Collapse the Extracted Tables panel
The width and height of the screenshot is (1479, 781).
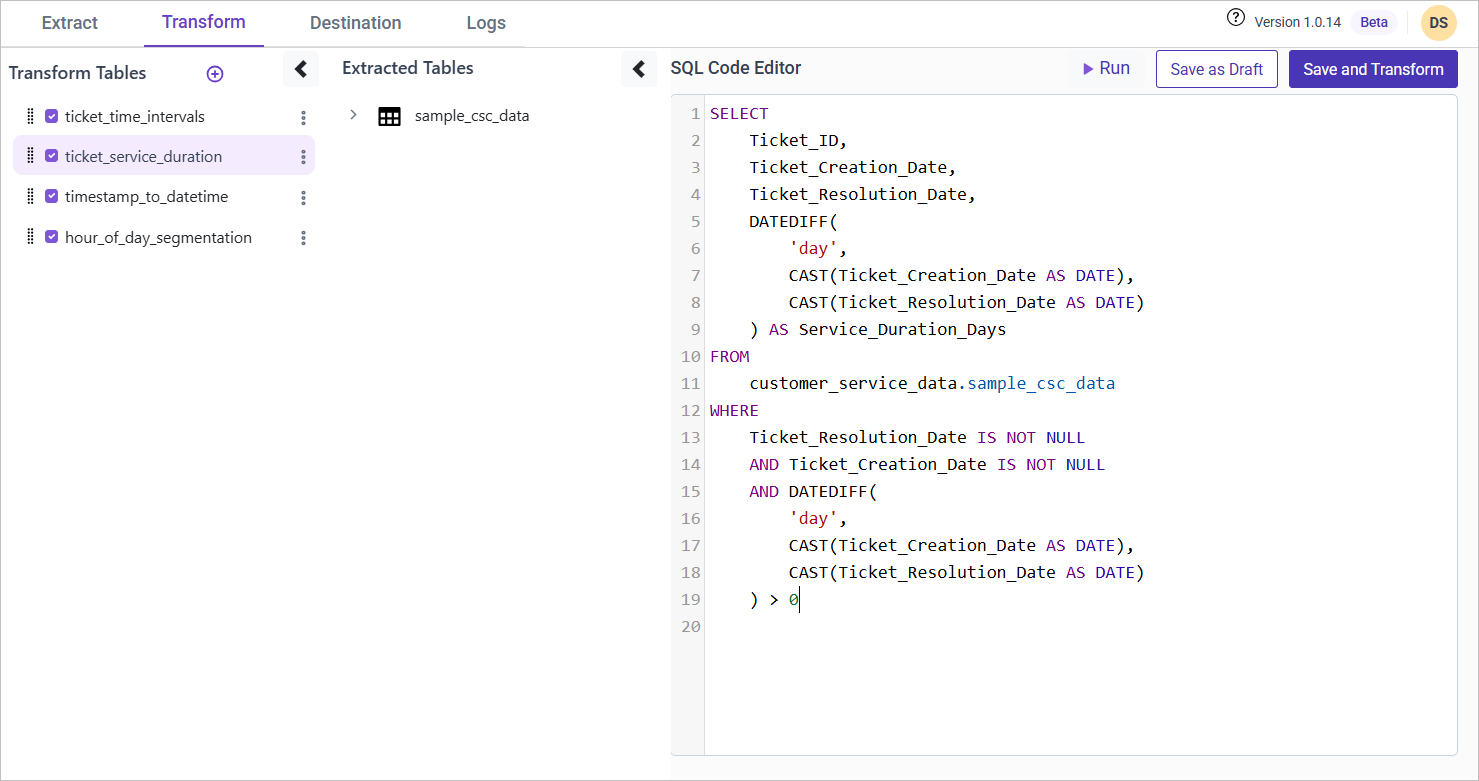coord(638,70)
